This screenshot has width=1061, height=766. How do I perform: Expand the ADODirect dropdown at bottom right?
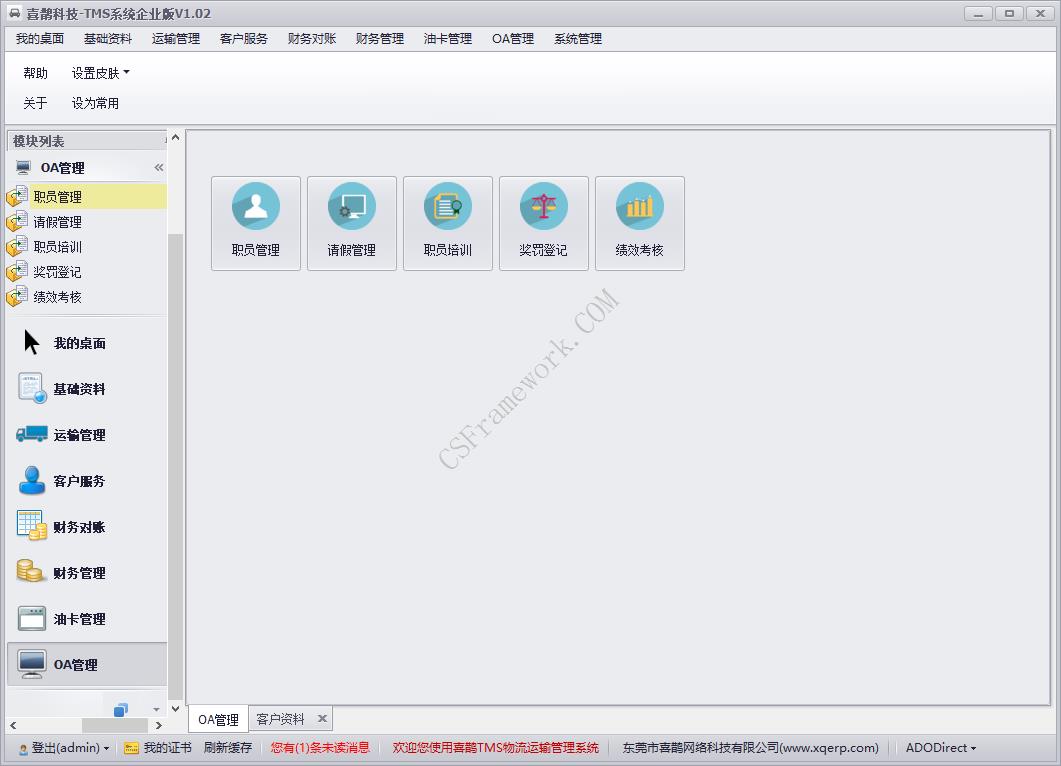point(938,747)
